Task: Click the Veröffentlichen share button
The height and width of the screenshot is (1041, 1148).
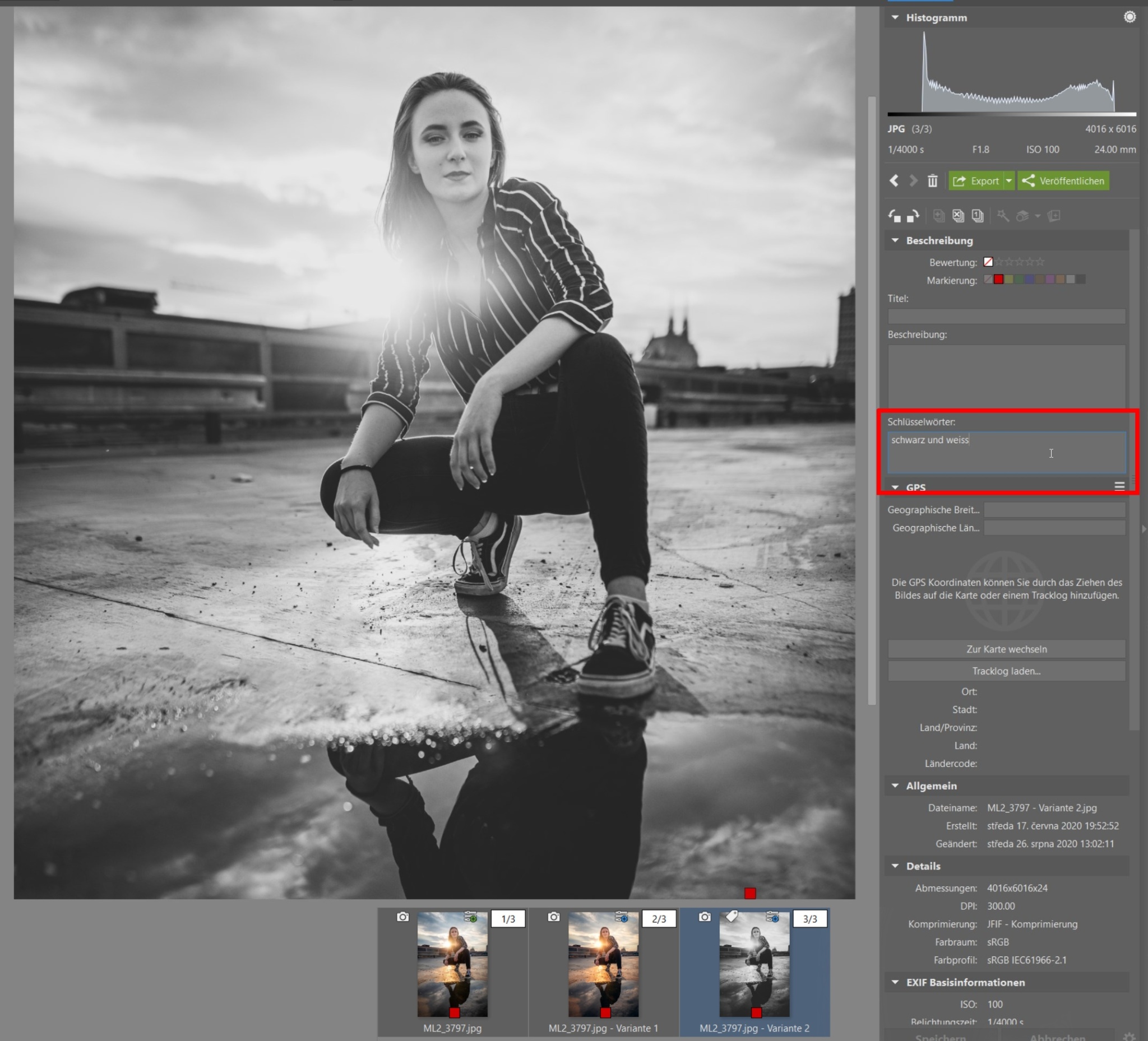Action: point(1063,181)
